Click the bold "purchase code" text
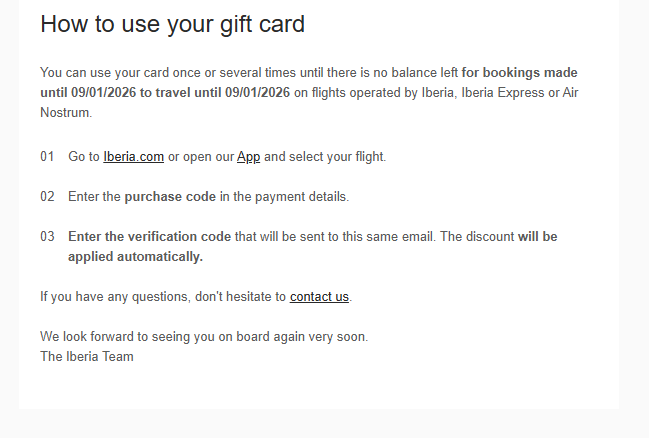649x438 pixels. click(170, 197)
